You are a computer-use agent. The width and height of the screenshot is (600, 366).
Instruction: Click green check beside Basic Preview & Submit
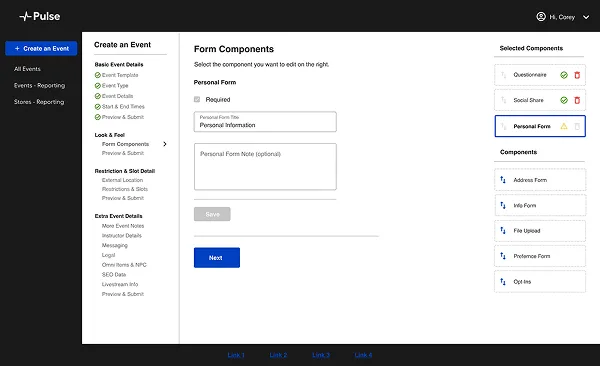point(98,117)
